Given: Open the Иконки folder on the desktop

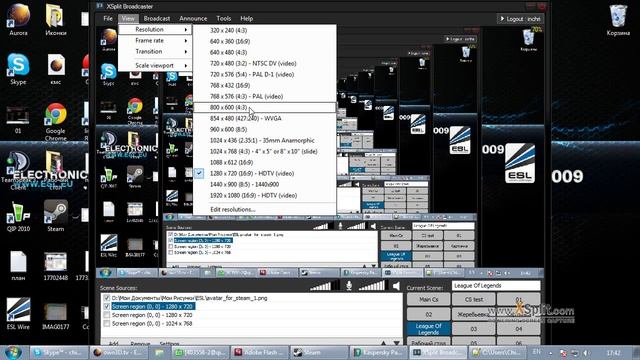Looking at the screenshot, I should point(56,20).
